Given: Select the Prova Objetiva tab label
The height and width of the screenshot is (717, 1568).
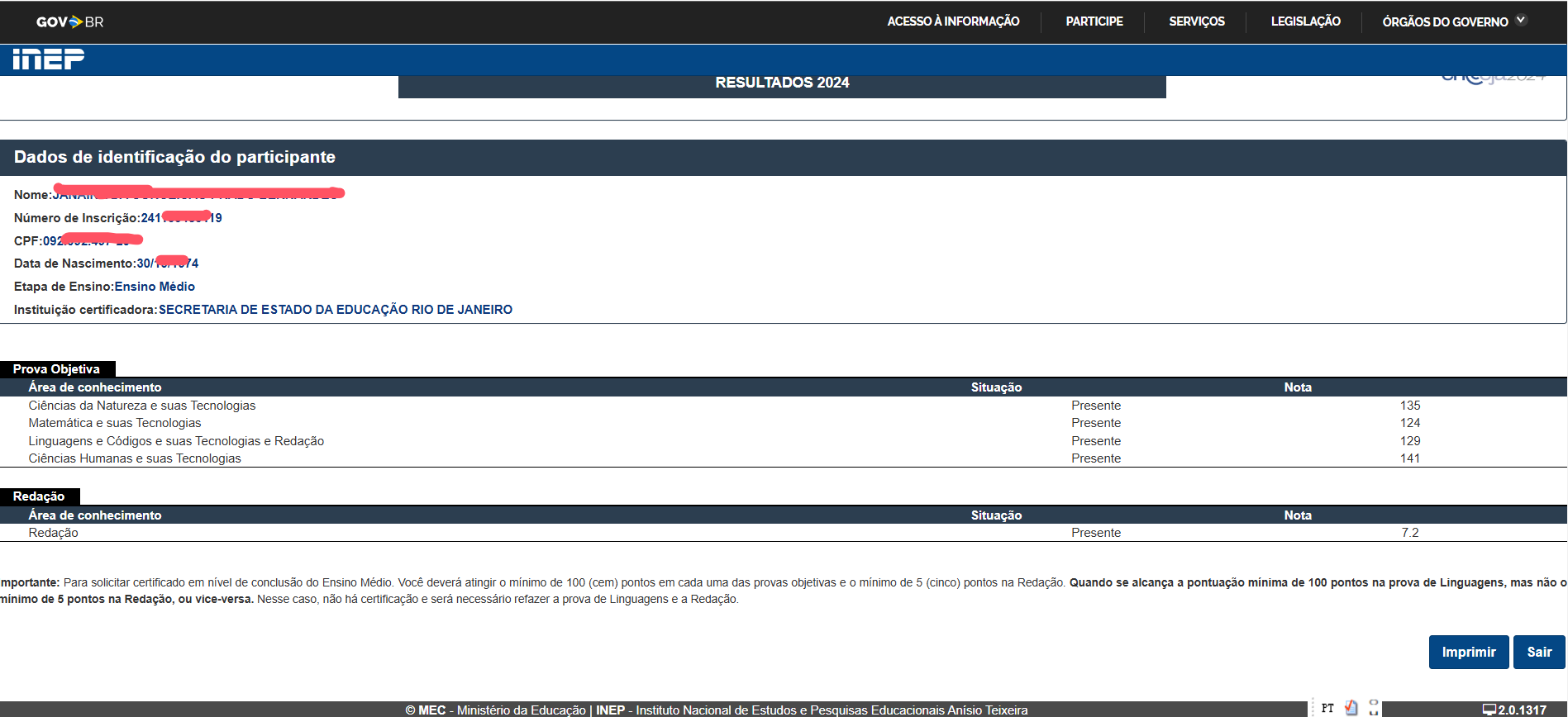Looking at the screenshot, I should 56,369.
